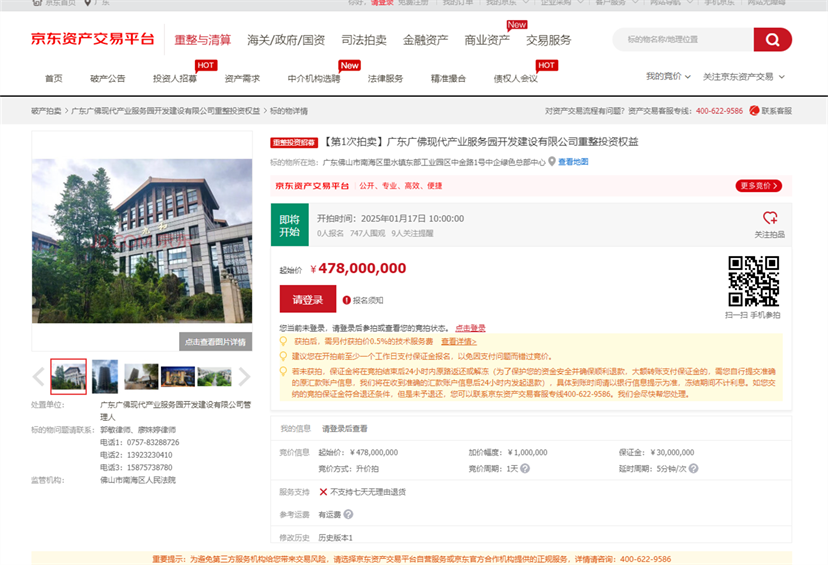
Task: Click the 点击登录 link
Action: click(471, 328)
